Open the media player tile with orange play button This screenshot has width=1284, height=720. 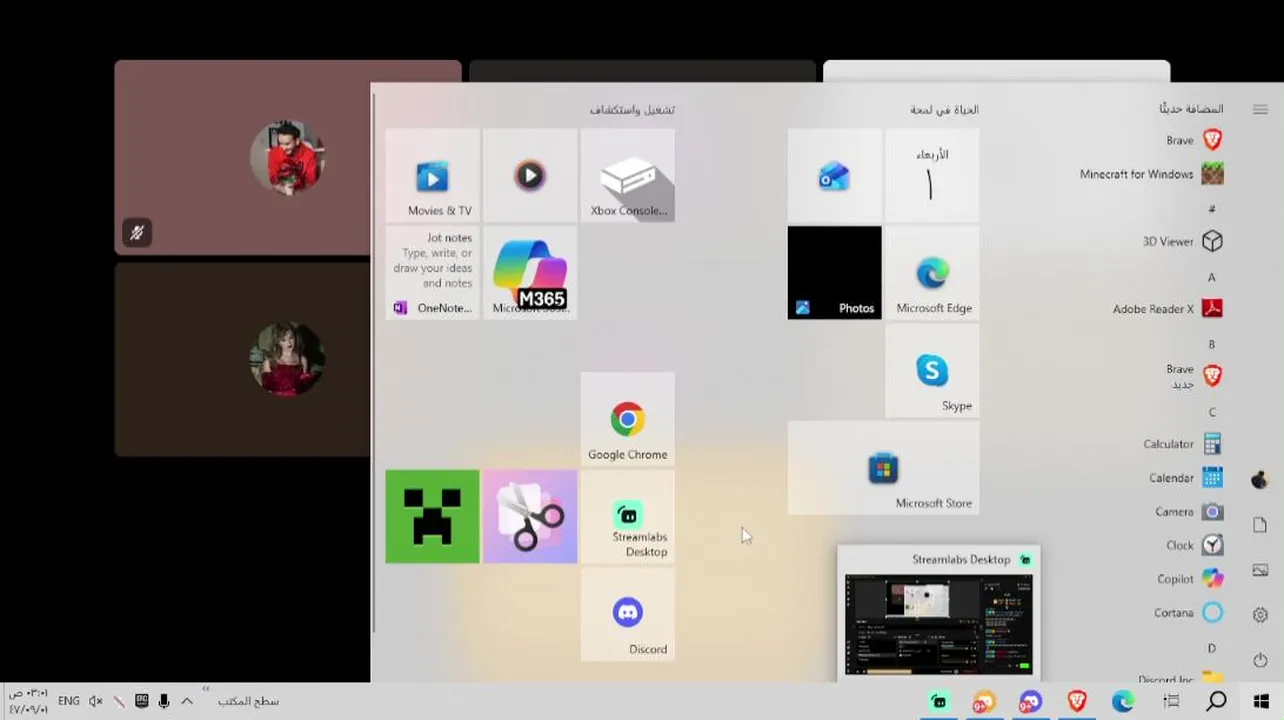(x=530, y=175)
